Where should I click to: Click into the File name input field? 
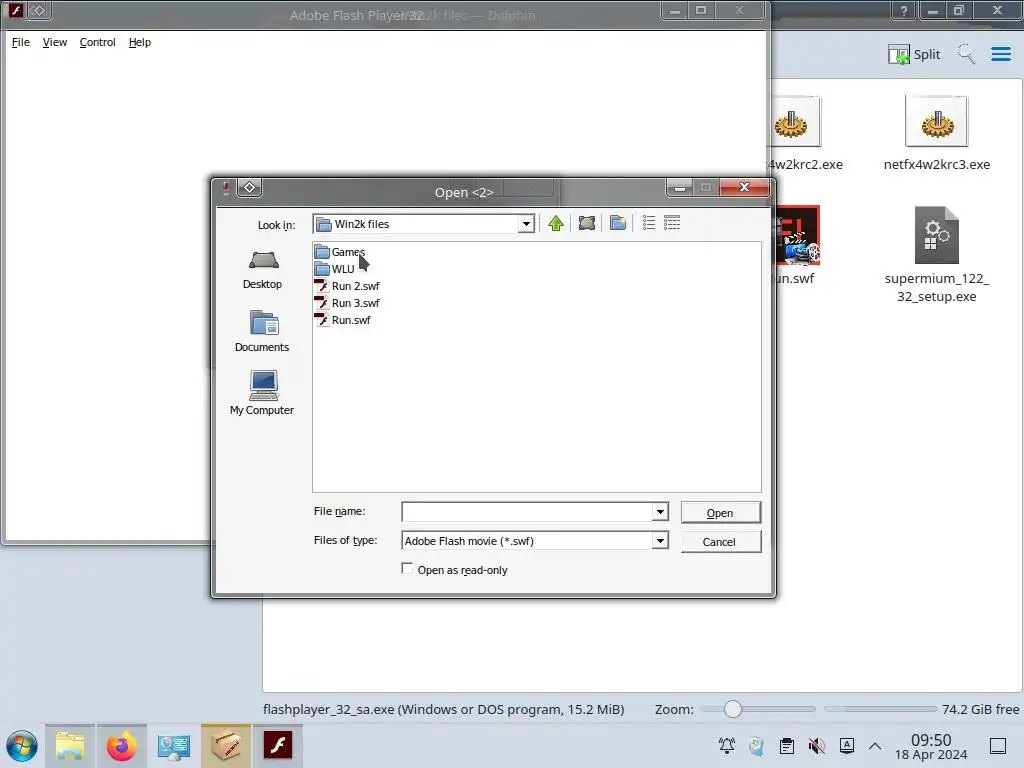527,511
